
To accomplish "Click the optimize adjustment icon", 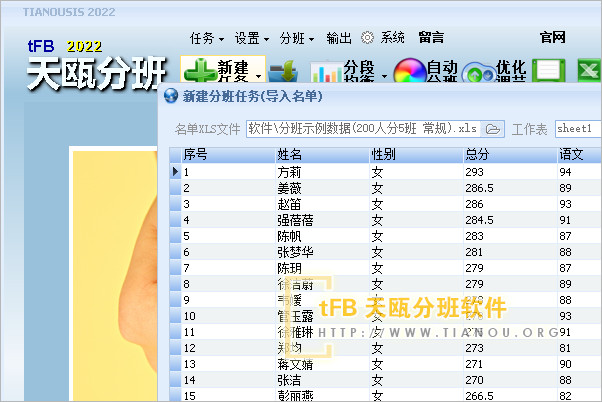I will [x=478, y=74].
